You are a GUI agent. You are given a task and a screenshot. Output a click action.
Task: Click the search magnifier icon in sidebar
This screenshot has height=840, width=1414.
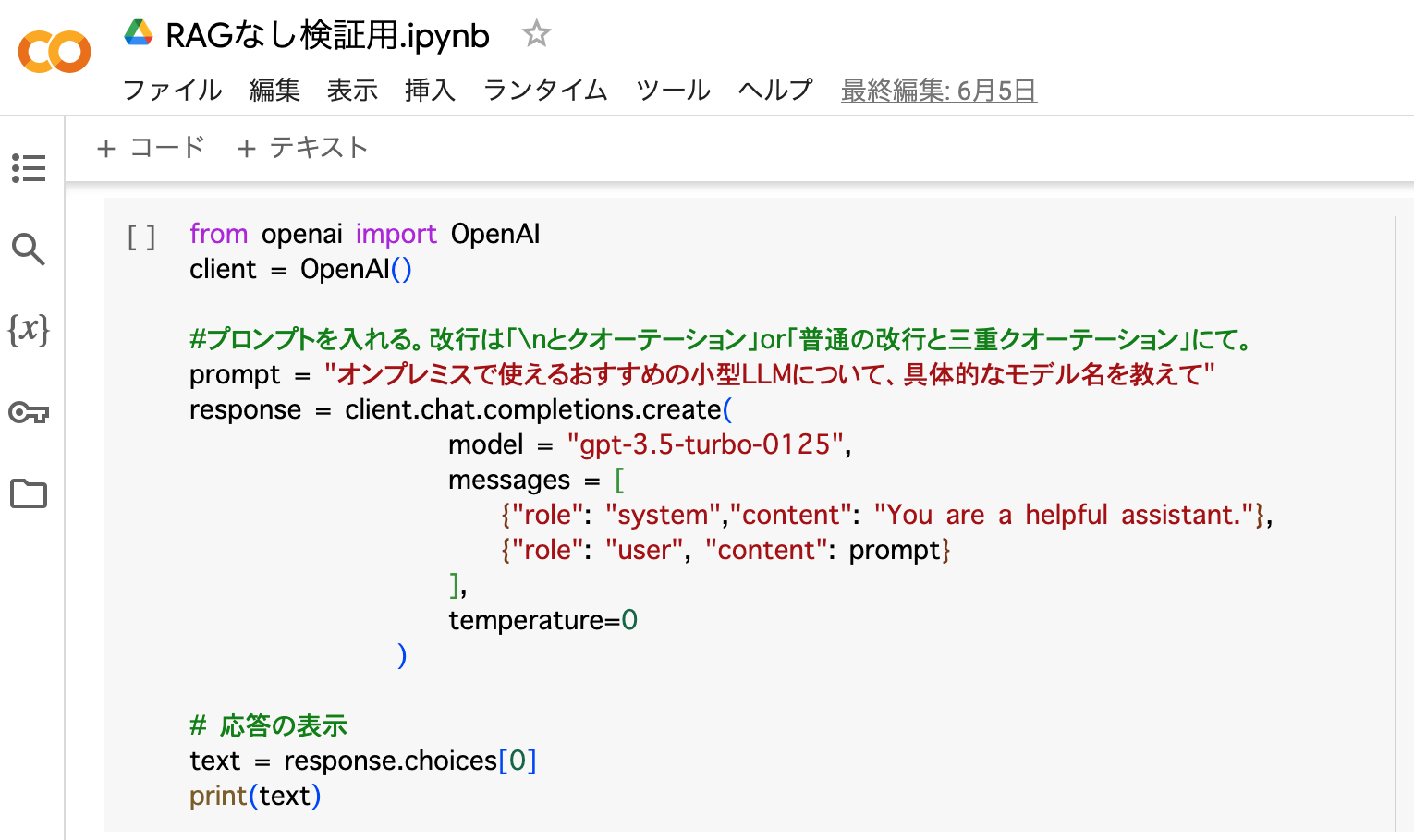(29, 250)
